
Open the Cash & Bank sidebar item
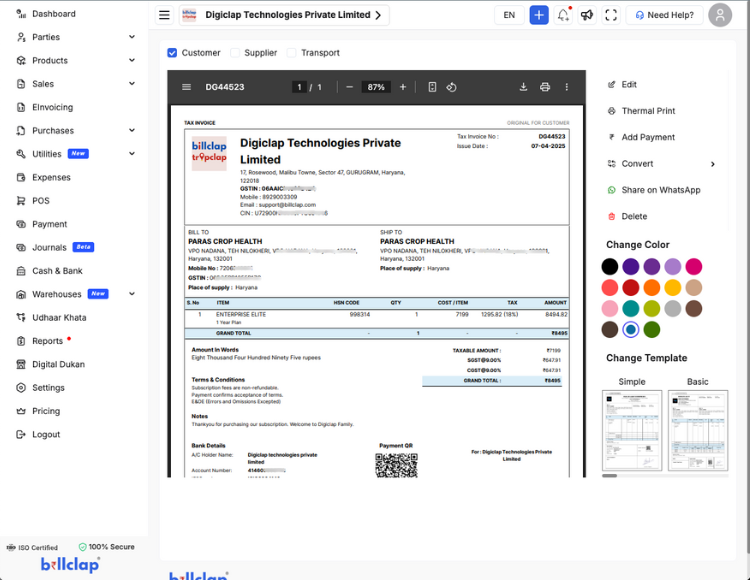(x=57, y=271)
